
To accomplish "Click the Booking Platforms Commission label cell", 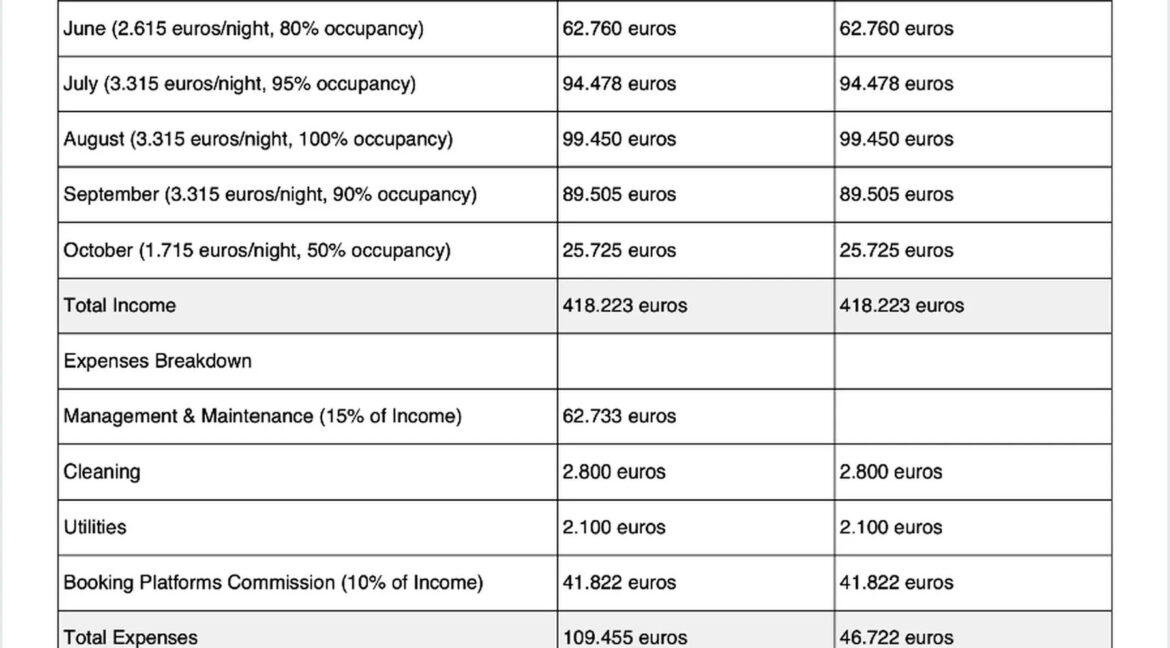I will (273, 583).
